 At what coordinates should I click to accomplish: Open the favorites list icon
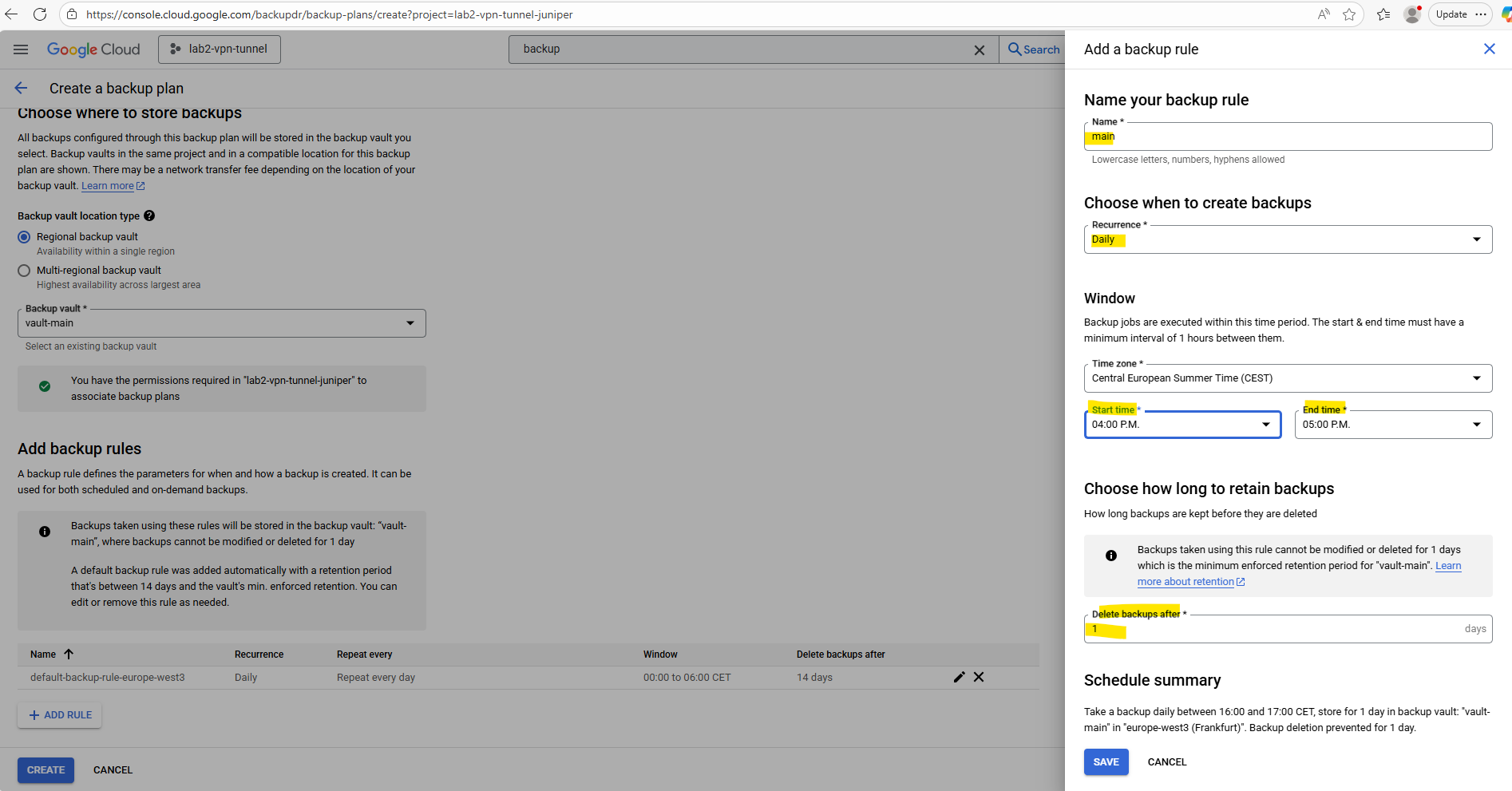[x=1383, y=14]
